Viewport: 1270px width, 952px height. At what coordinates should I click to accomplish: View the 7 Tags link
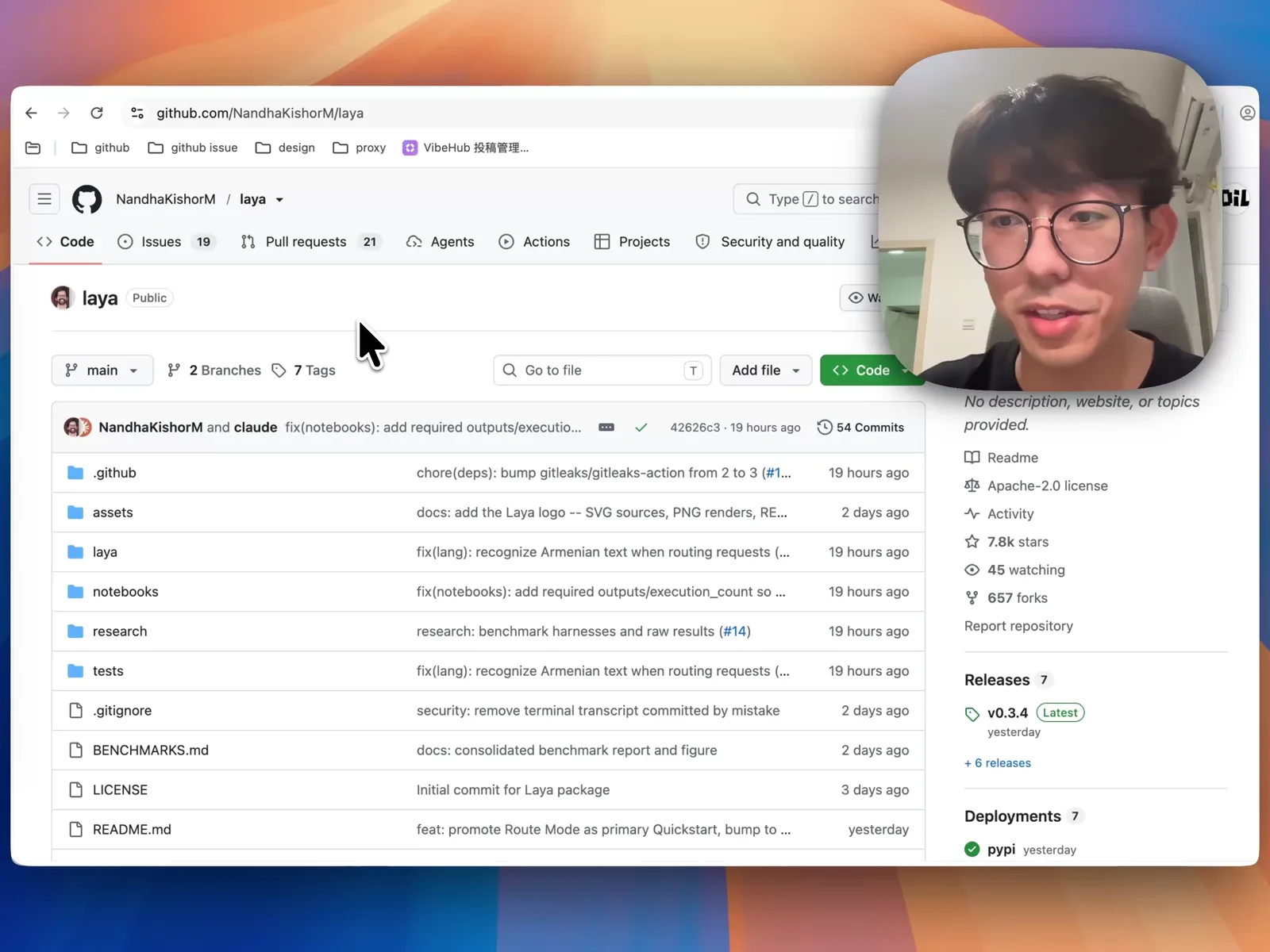(304, 370)
